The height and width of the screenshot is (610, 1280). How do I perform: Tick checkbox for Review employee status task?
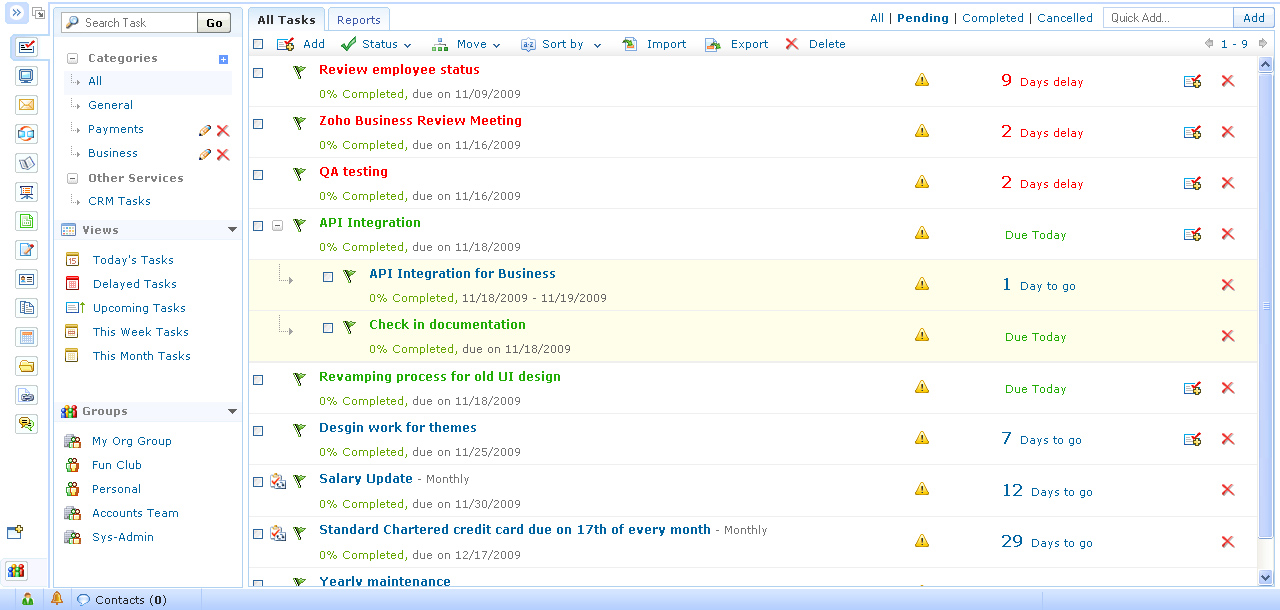258,73
